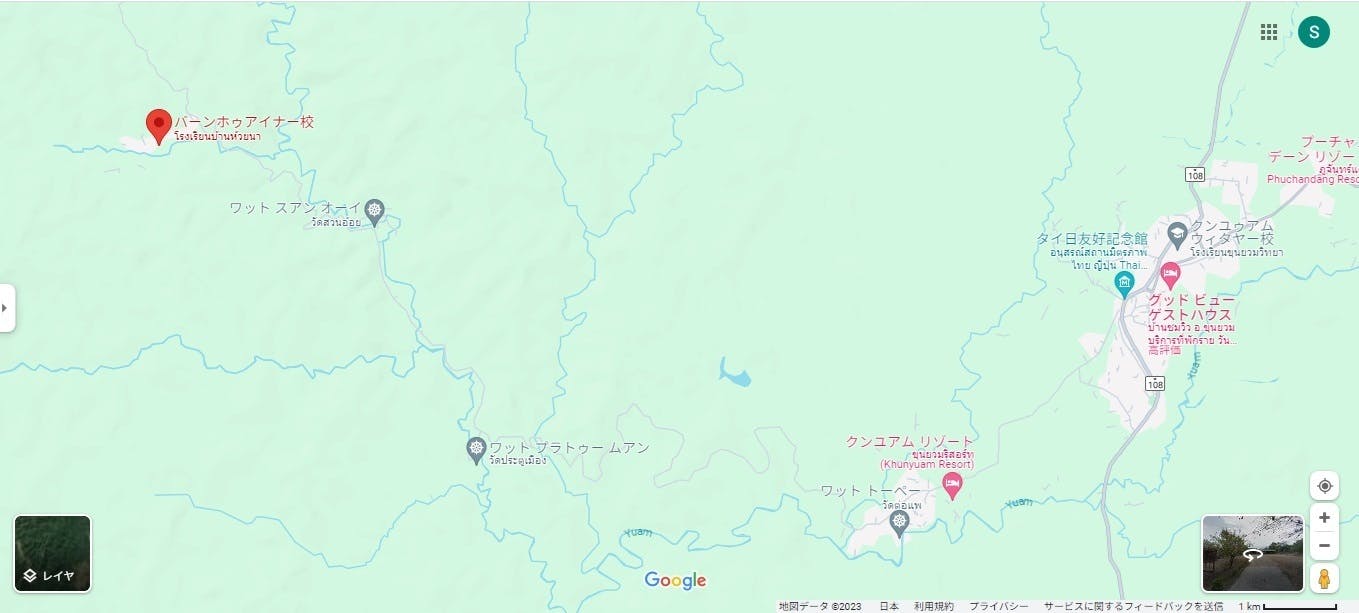This screenshot has height=613, width=1359.
Task: Open the Street View photo thumbnail
Action: pyautogui.click(x=1253, y=554)
